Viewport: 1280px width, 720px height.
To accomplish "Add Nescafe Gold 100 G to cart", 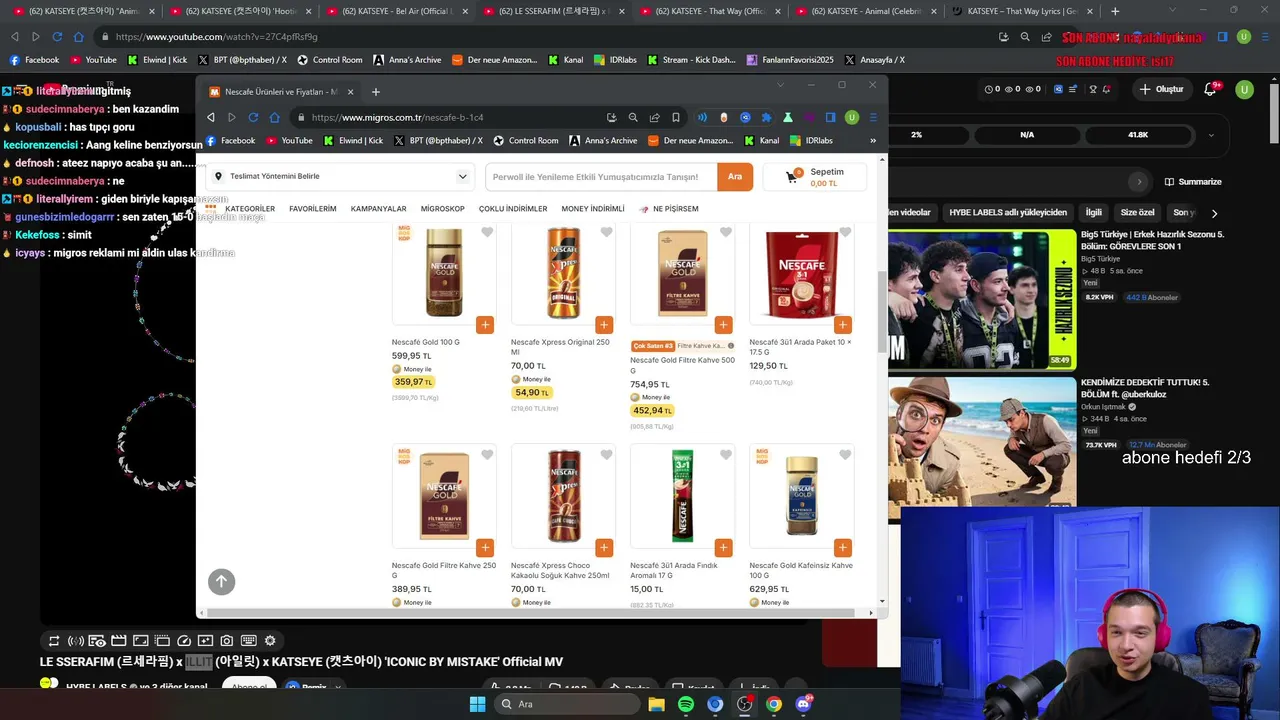I will coord(485,325).
